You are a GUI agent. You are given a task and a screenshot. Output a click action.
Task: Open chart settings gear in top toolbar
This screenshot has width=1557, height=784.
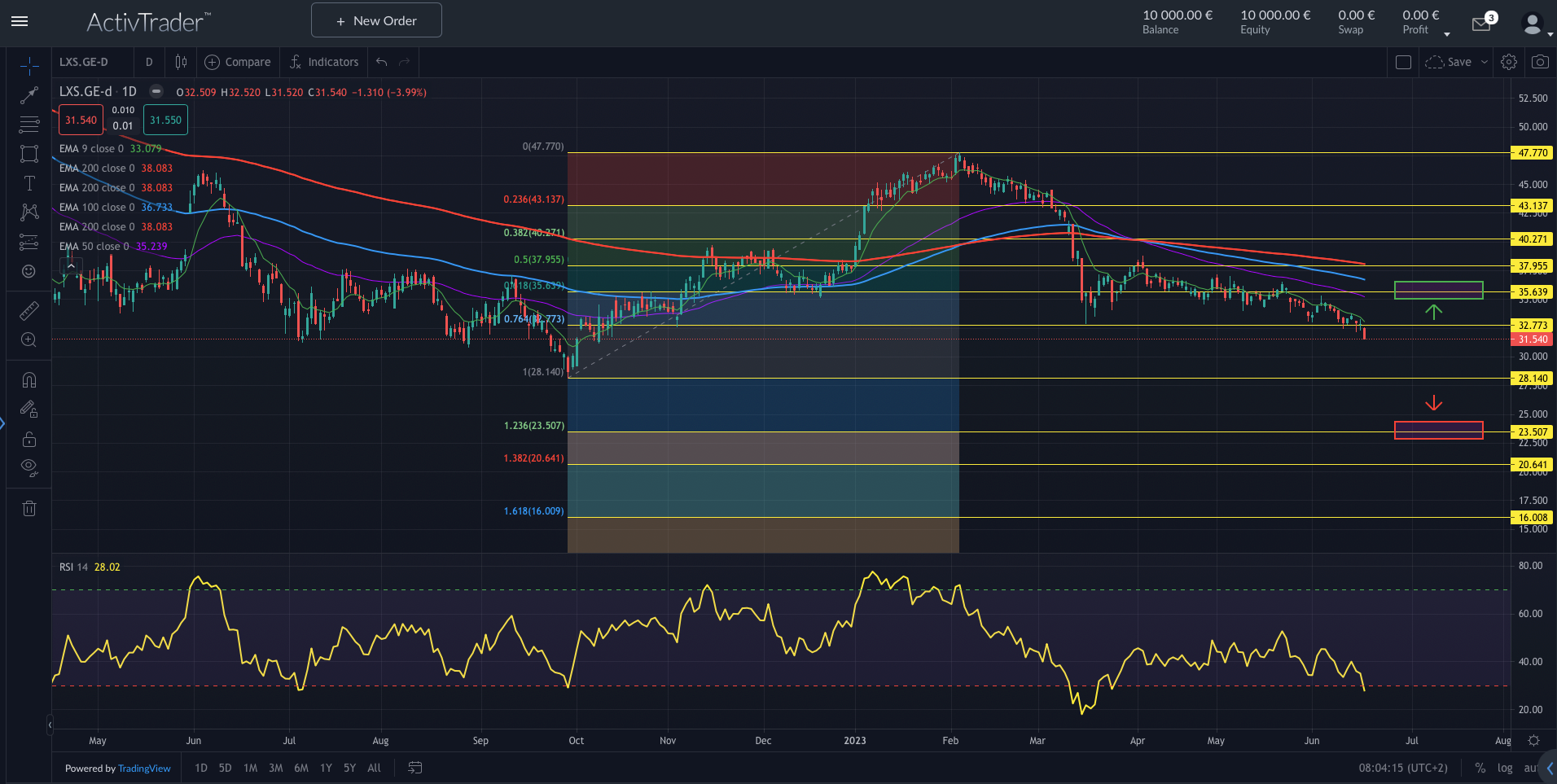click(x=1508, y=62)
